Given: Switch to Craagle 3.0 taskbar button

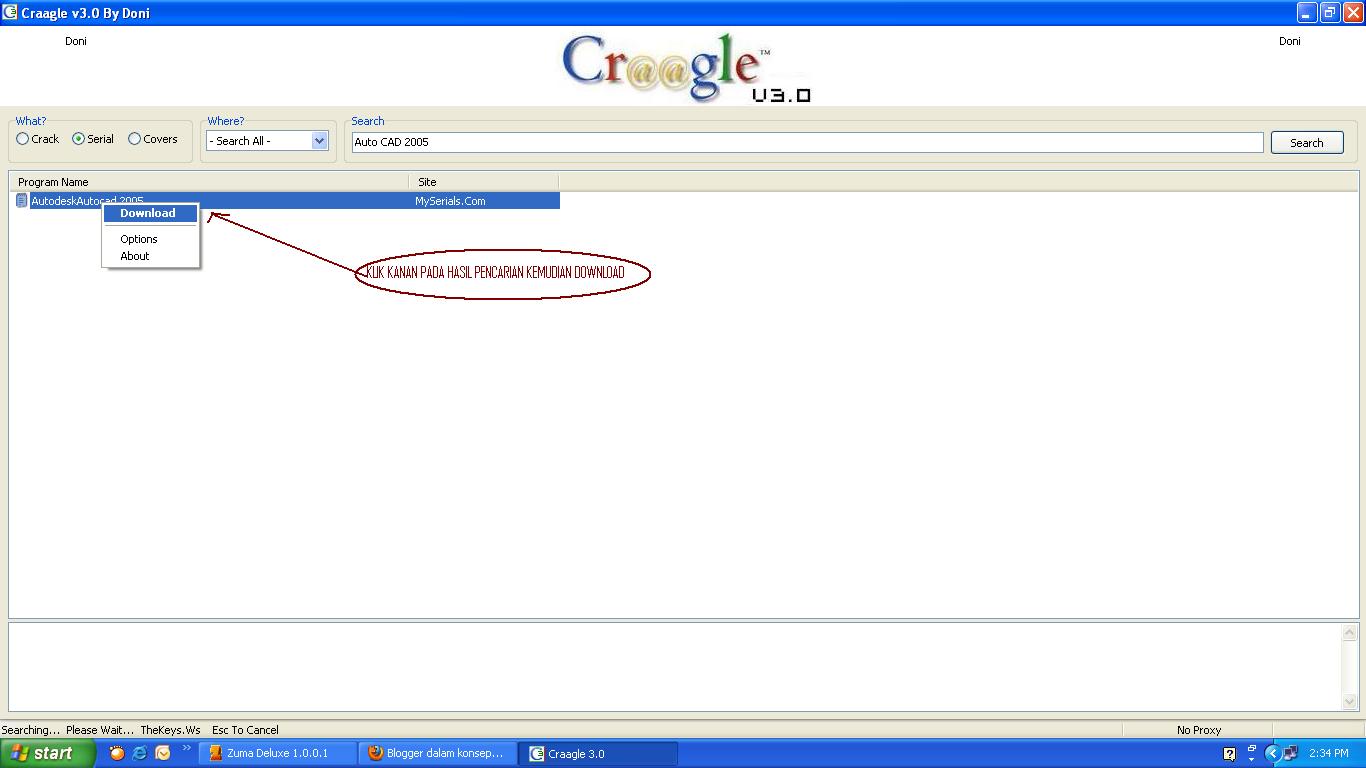Looking at the screenshot, I should pyautogui.click(x=598, y=754).
